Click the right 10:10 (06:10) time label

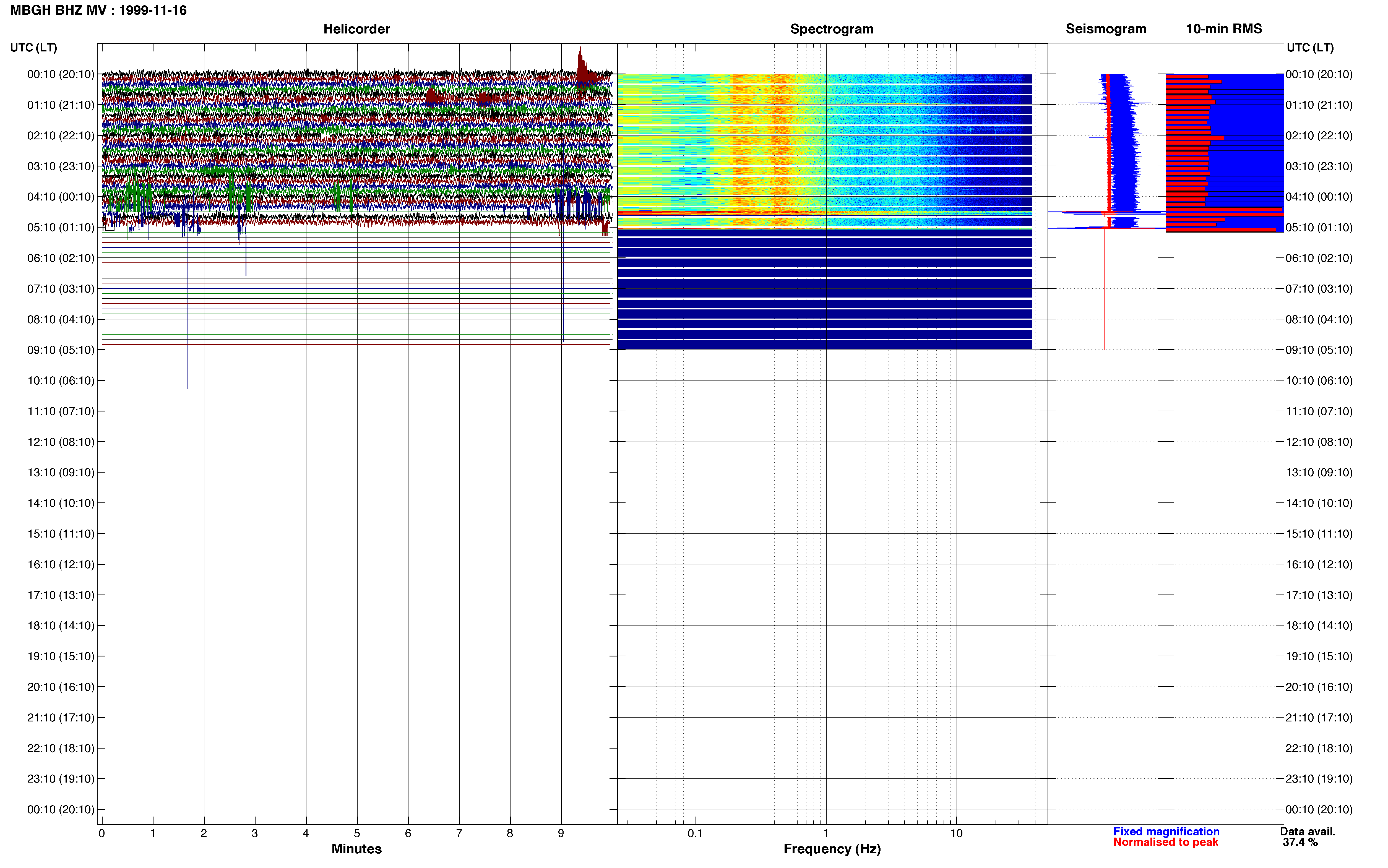[x=1319, y=380]
